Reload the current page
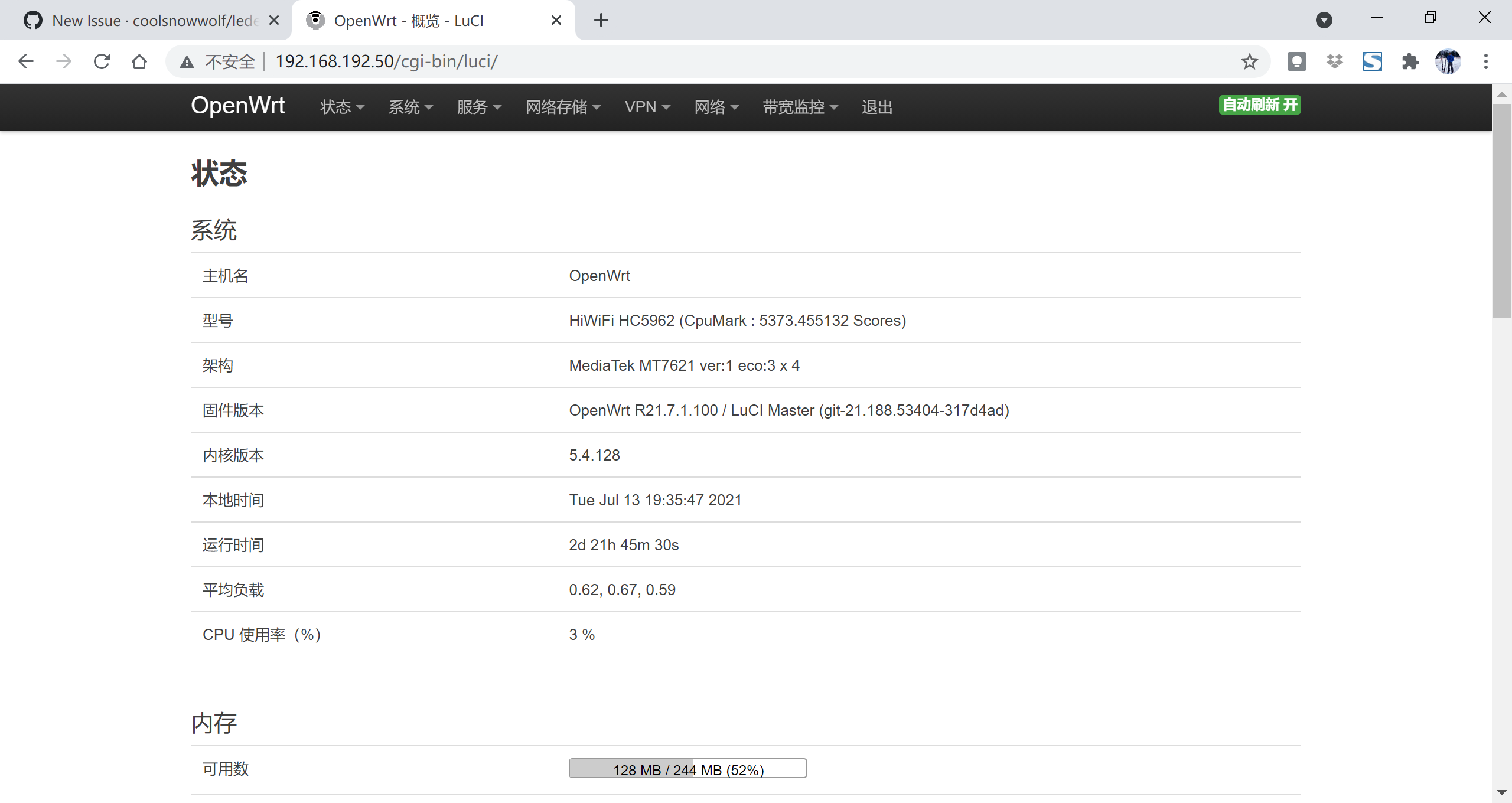 (x=102, y=61)
